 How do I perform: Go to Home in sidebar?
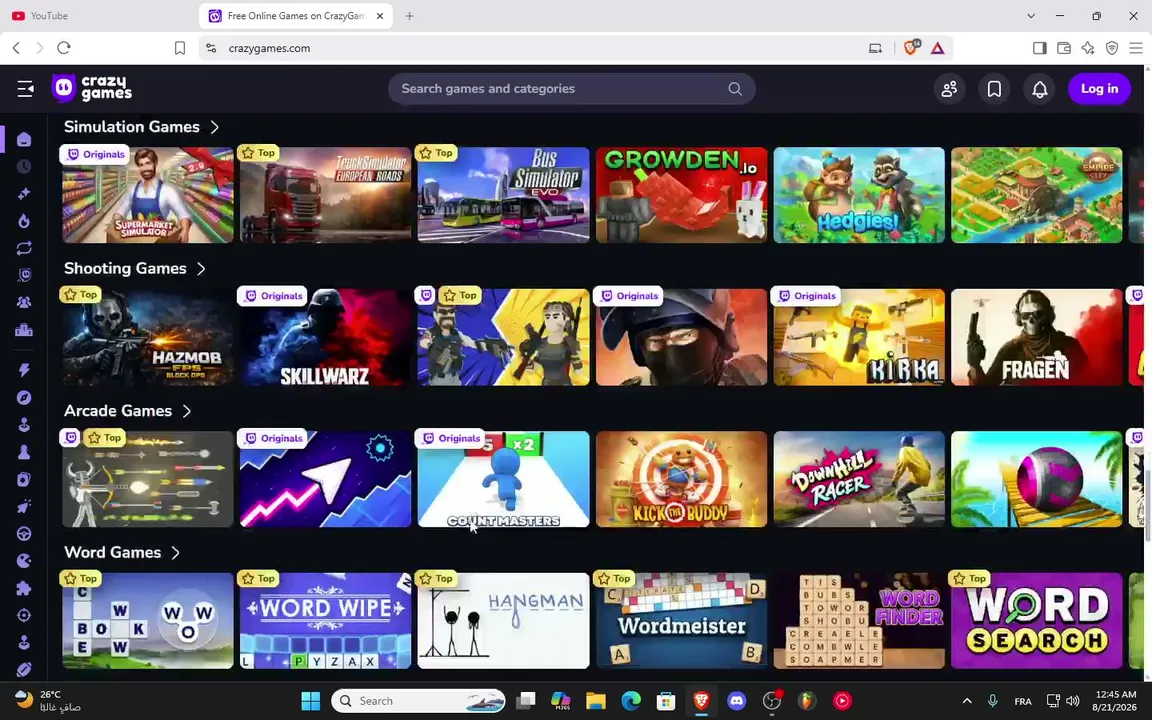coord(24,140)
